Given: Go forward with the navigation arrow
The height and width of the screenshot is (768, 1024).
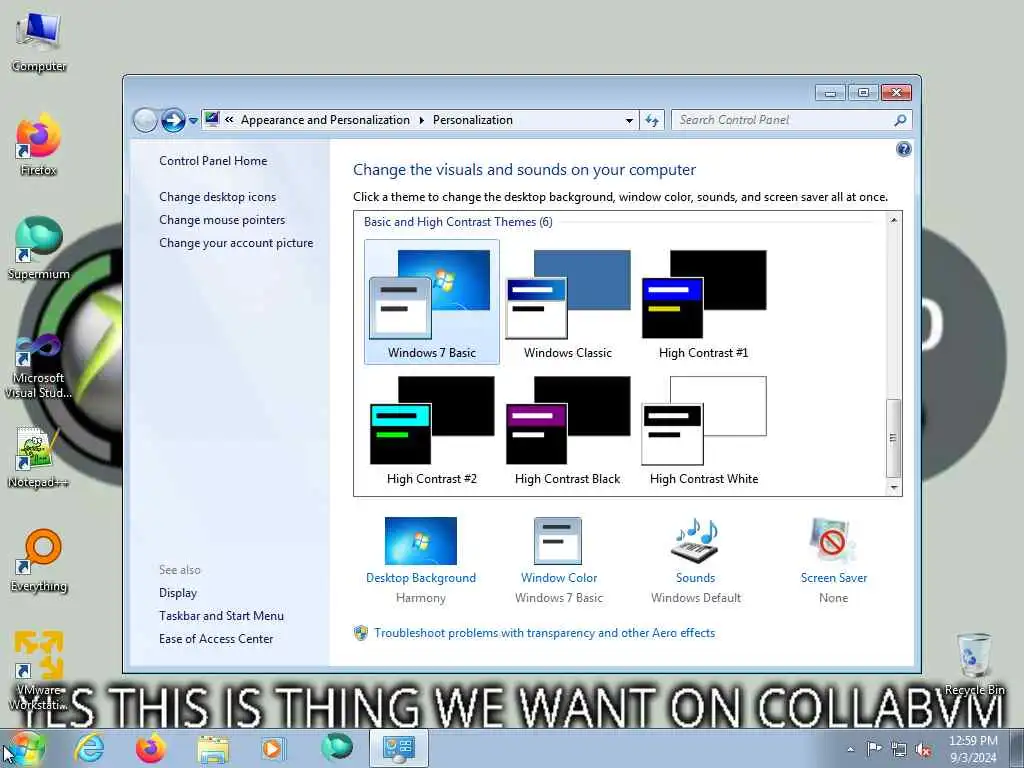Looking at the screenshot, I should click(x=173, y=120).
